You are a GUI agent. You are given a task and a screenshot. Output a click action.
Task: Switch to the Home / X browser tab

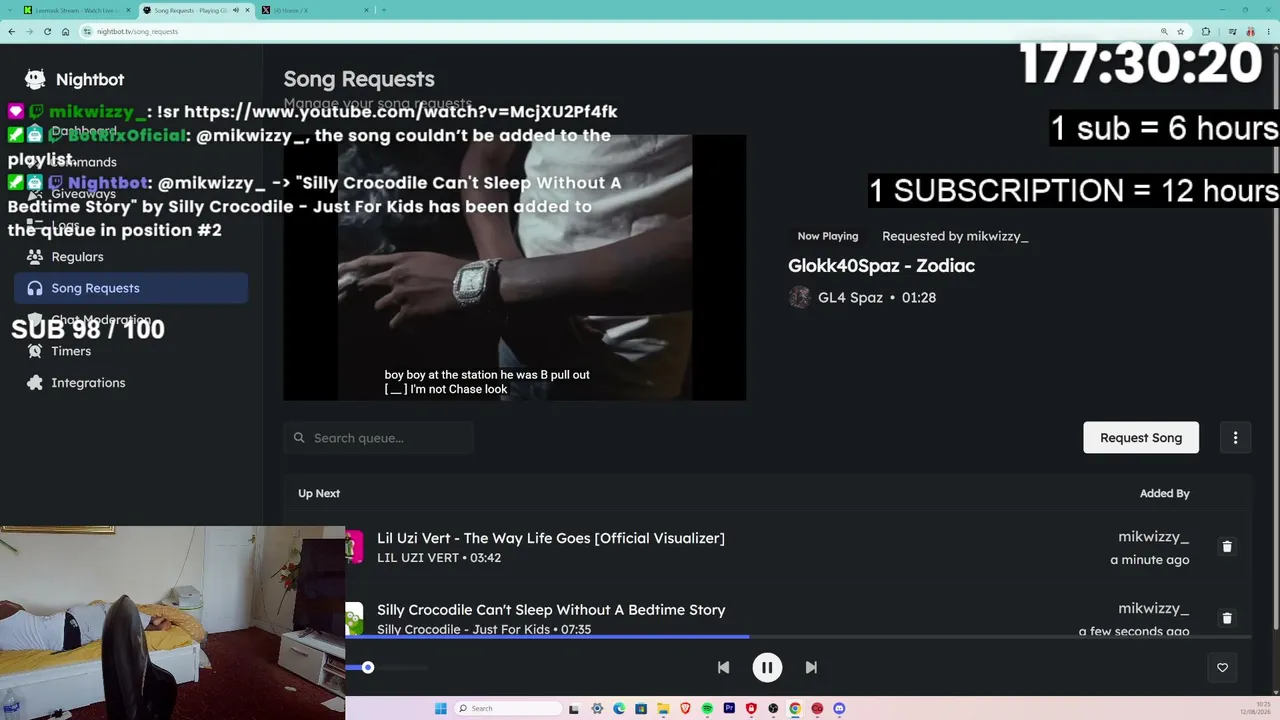click(315, 10)
